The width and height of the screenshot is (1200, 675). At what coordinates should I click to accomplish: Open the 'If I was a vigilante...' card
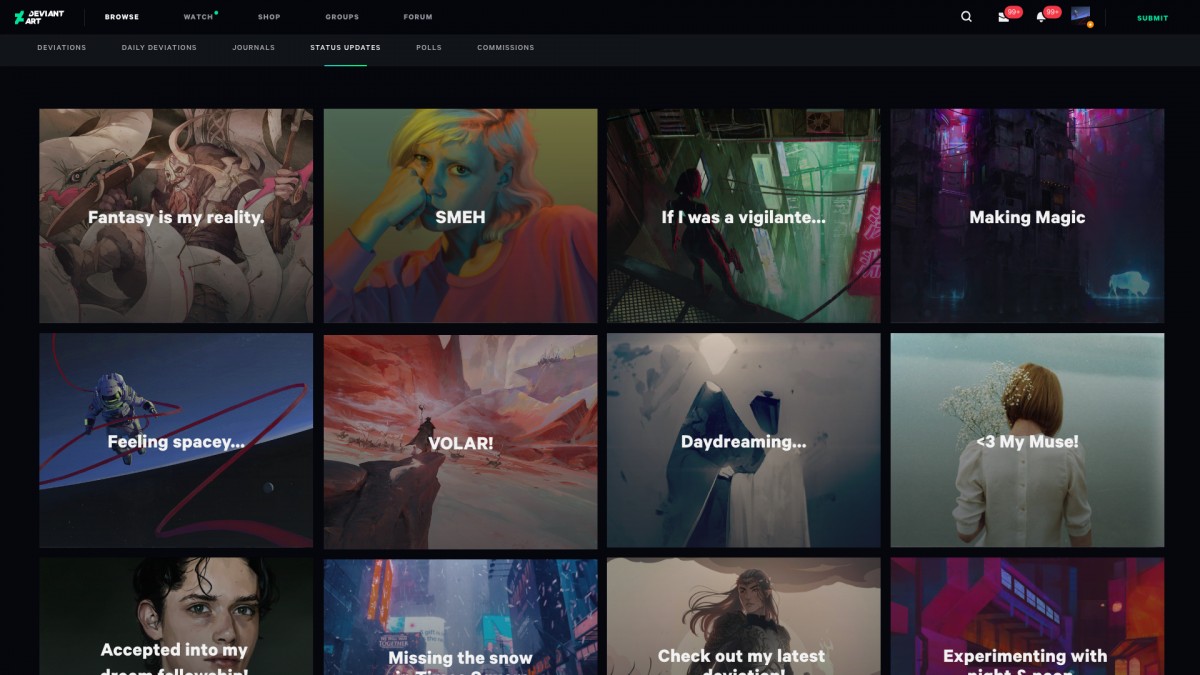click(x=744, y=216)
